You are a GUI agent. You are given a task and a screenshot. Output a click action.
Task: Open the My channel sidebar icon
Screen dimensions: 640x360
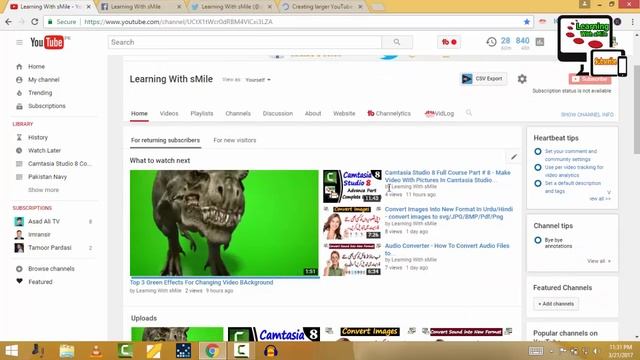click(19, 80)
